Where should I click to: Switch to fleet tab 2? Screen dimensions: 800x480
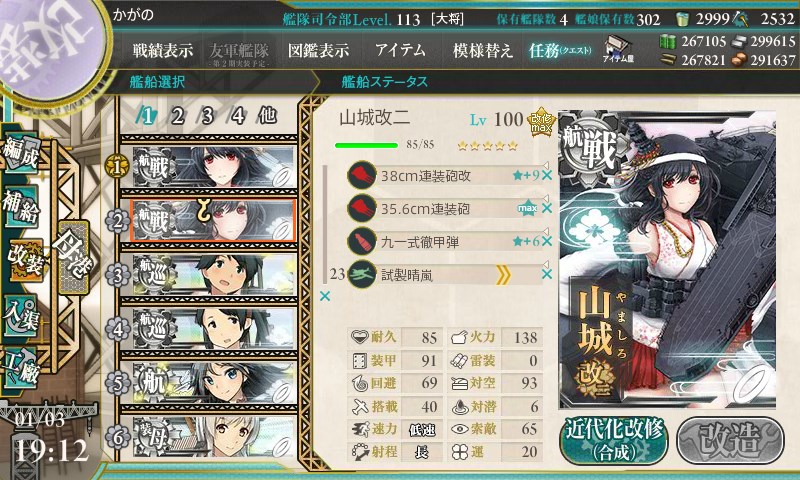tap(177, 116)
